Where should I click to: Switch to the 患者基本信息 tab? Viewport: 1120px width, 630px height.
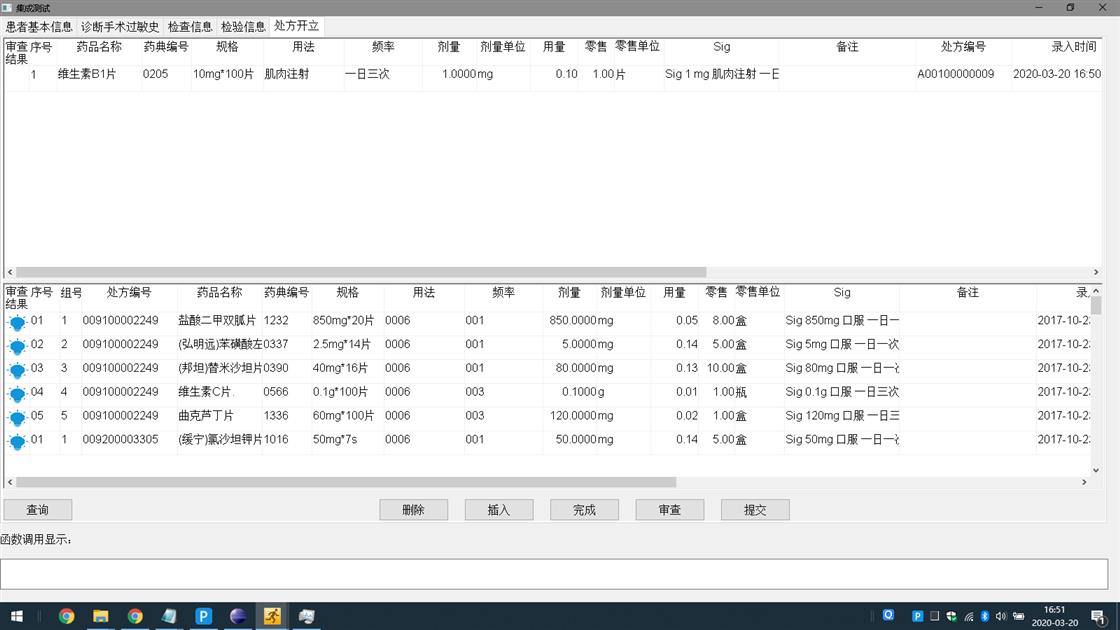39,27
